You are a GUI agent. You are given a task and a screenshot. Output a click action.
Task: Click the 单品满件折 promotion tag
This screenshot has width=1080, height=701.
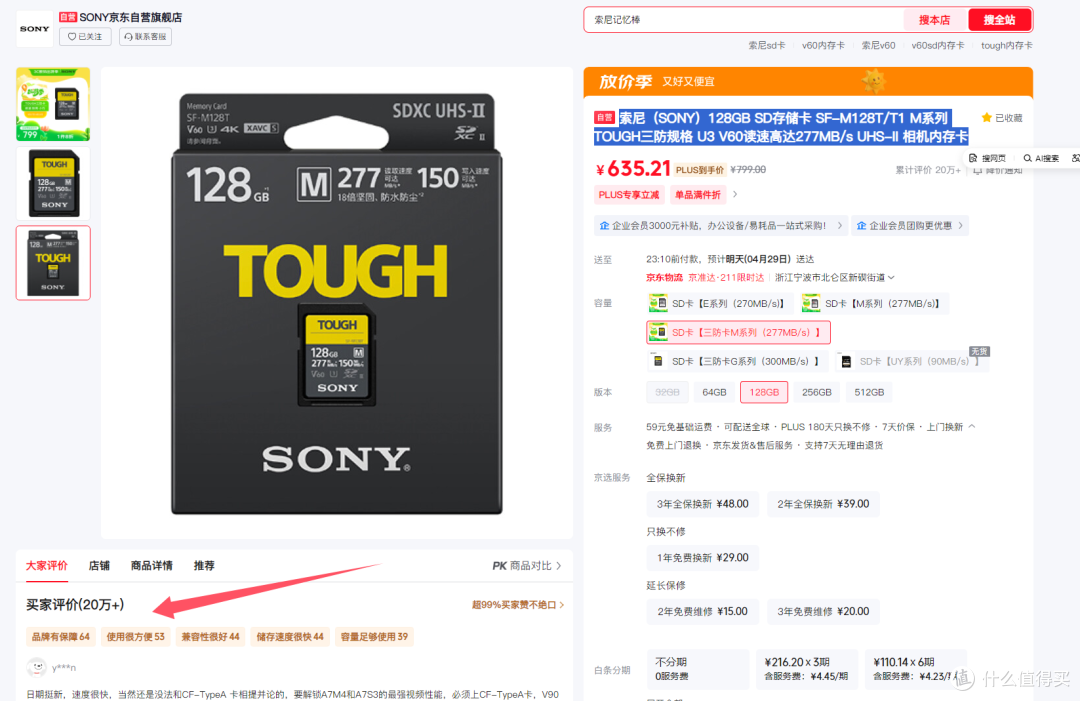click(698, 195)
